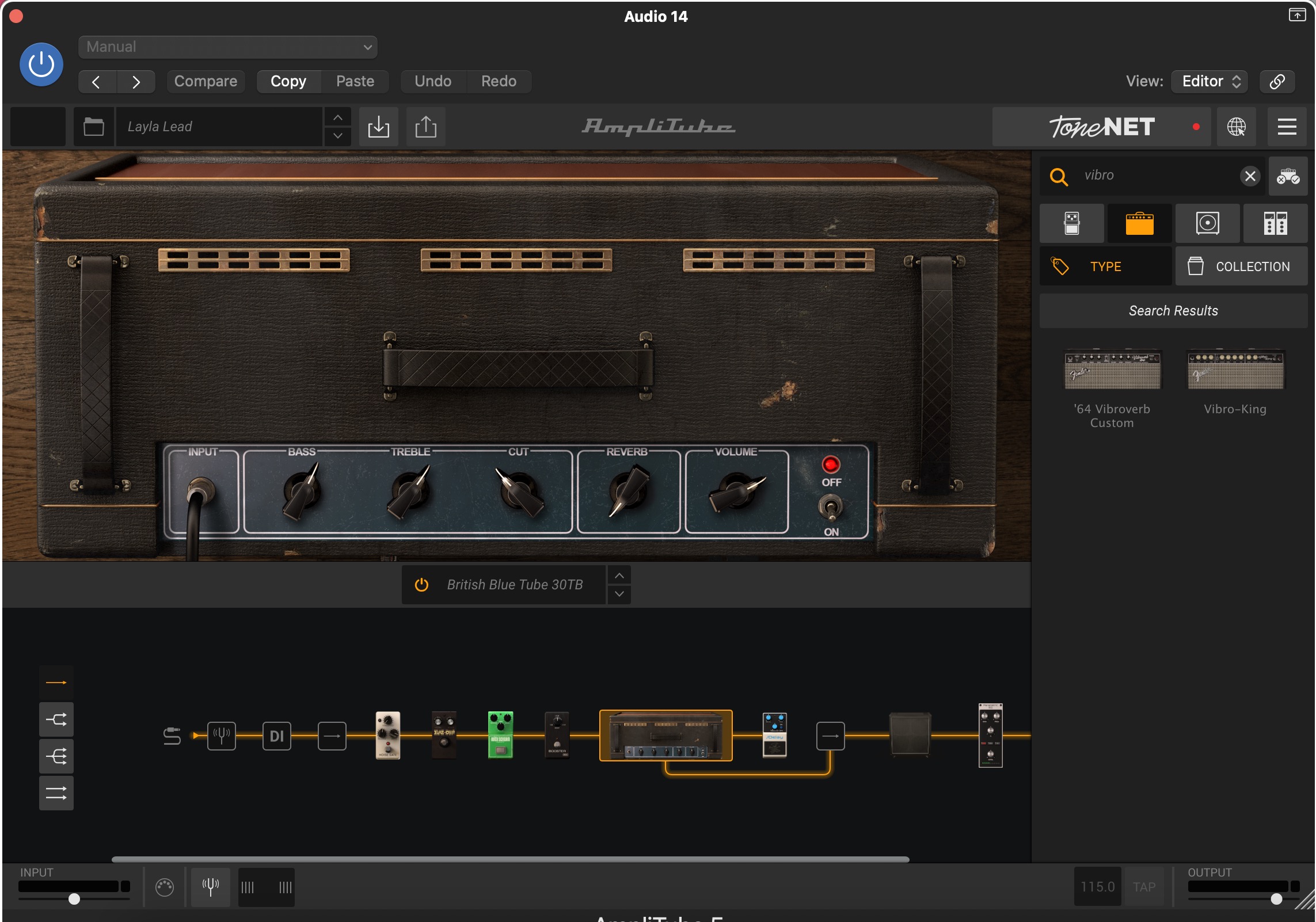Image resolution: width=1316 pixels, height=922 pixels.
Task: Select the green overdrive pedal in chain
Action: click(500, 735)
